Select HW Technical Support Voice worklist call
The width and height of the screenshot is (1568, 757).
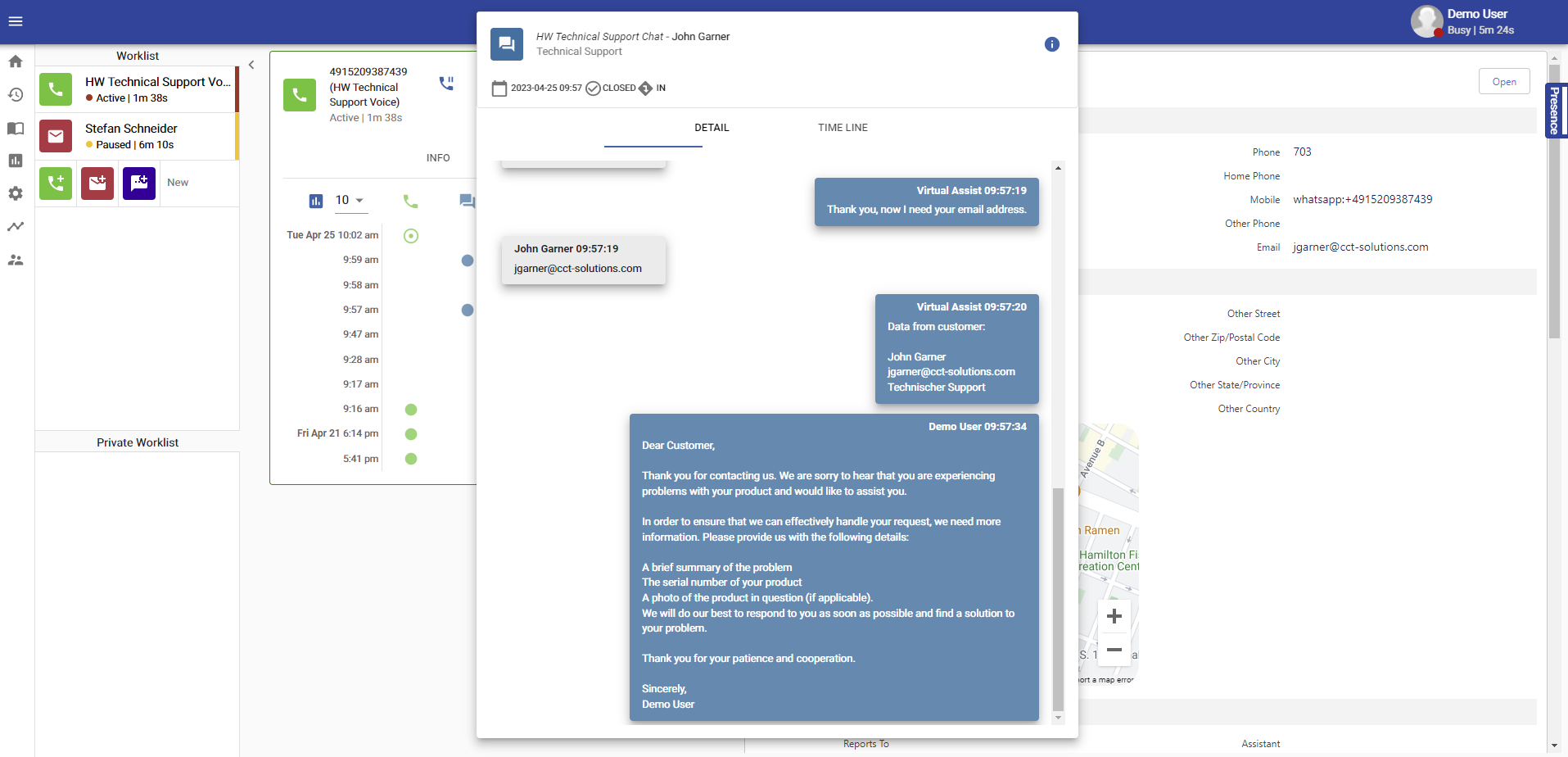(x=137, y=89)
